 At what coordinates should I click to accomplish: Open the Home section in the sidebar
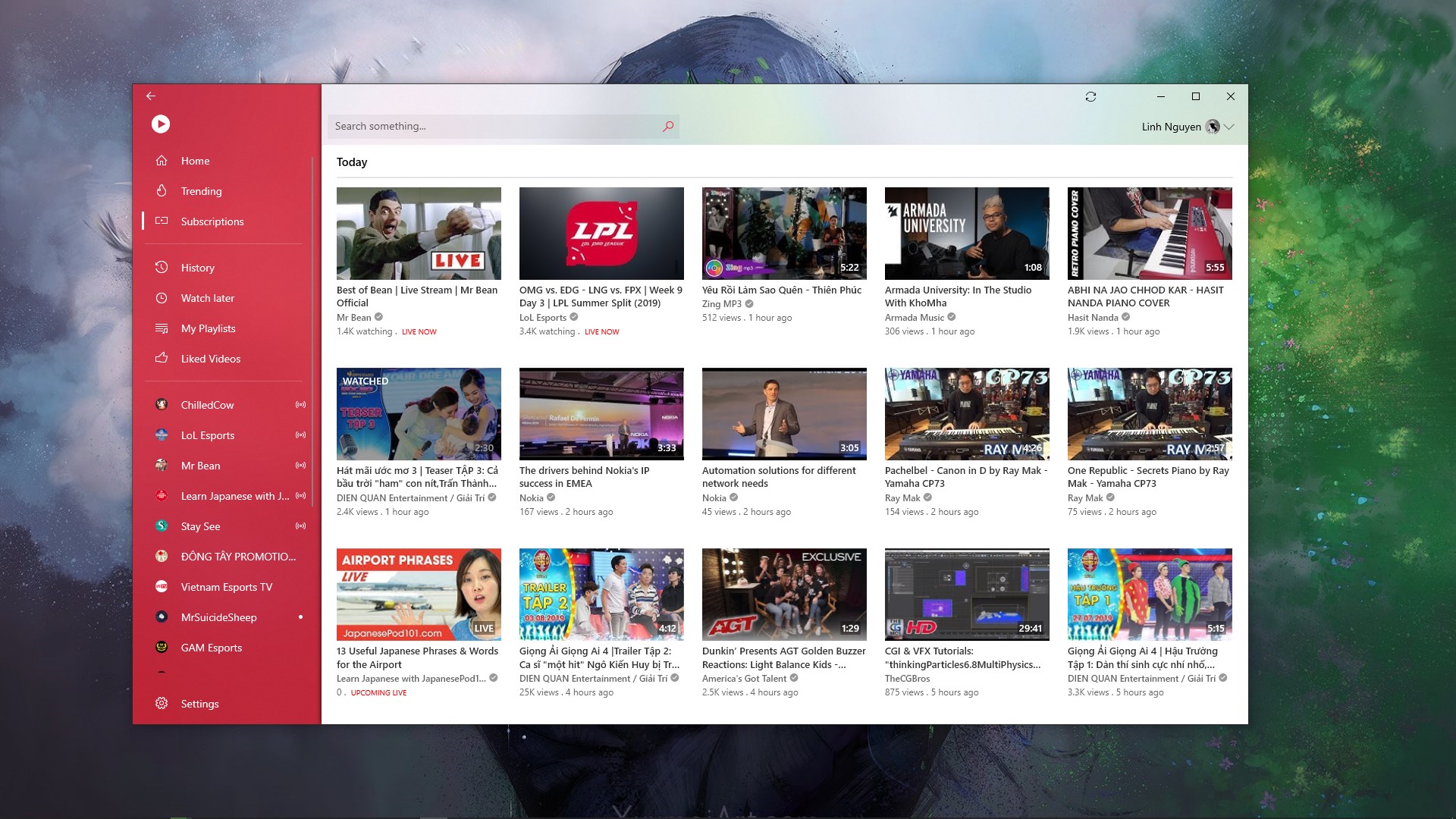[195, 161]
